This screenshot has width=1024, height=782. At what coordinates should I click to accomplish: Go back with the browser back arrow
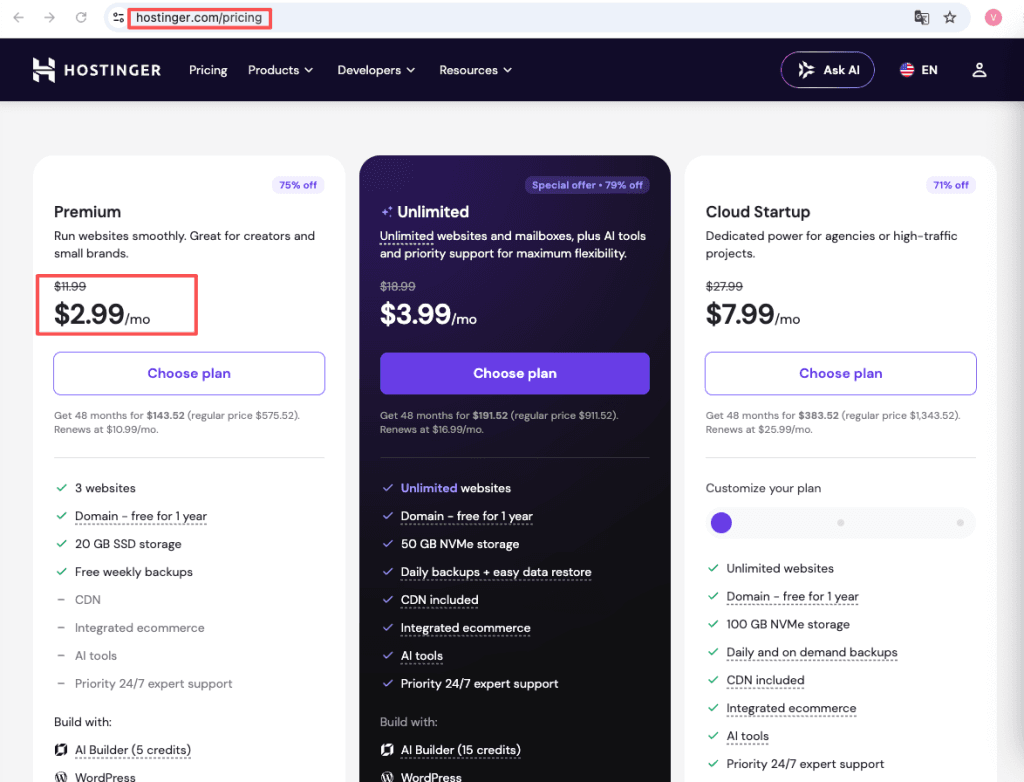coord(19,18)
